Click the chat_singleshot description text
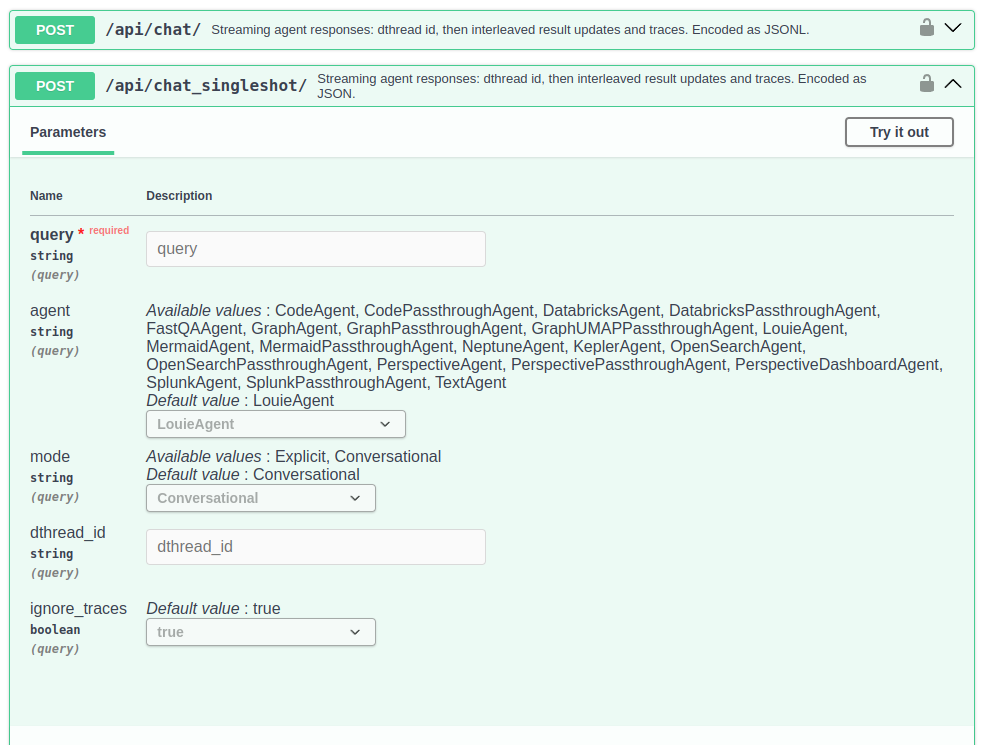995x745 pixels. tap(591, 86)
